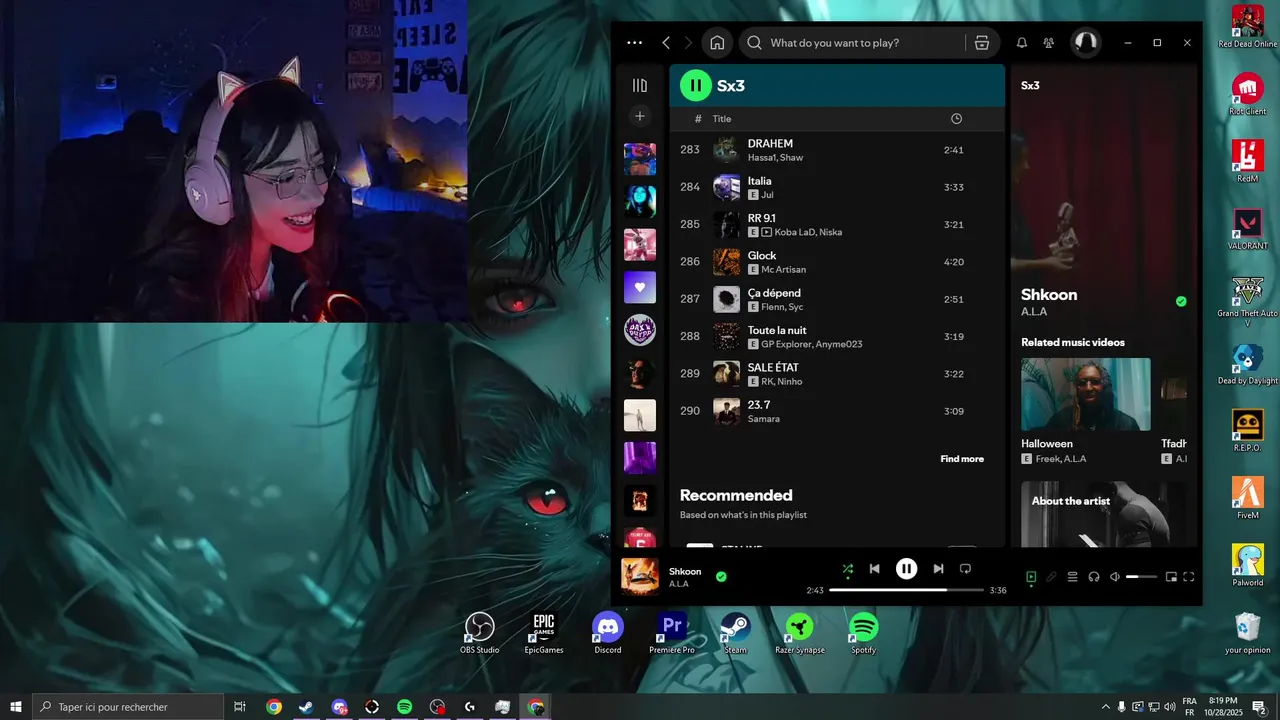Select track Italia by Jul
1280x720 pixels.
pyautogui.click(x=836, y=187)
